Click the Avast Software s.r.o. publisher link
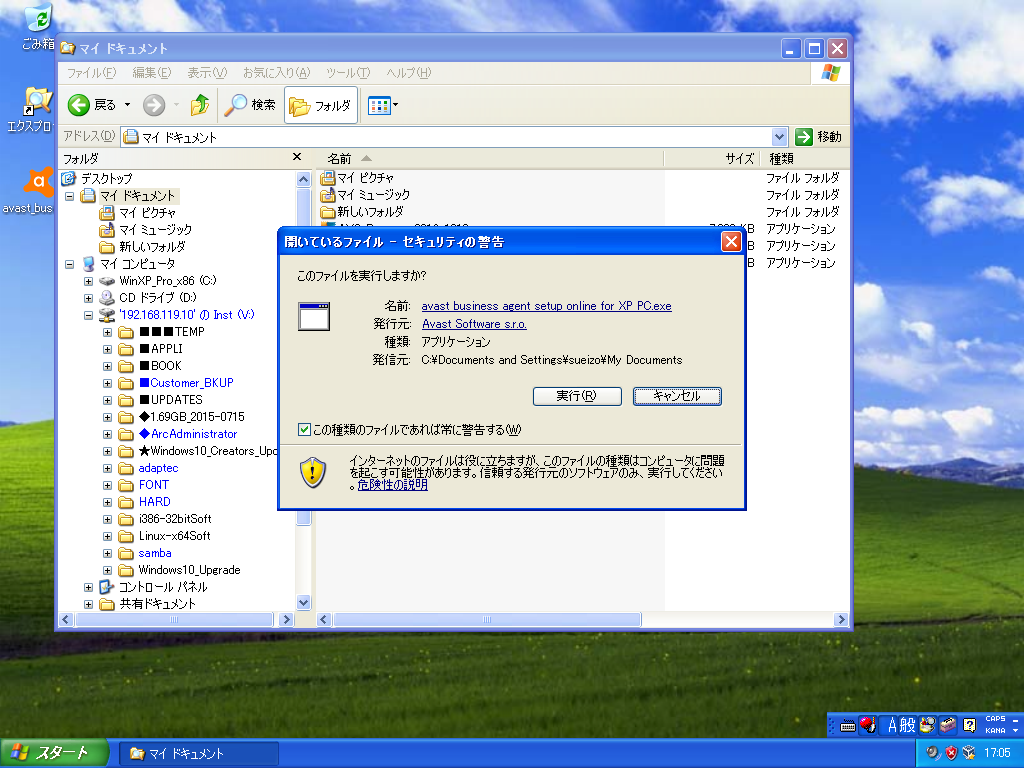Viewport: 1024px width, 768px height. [474, 324]
